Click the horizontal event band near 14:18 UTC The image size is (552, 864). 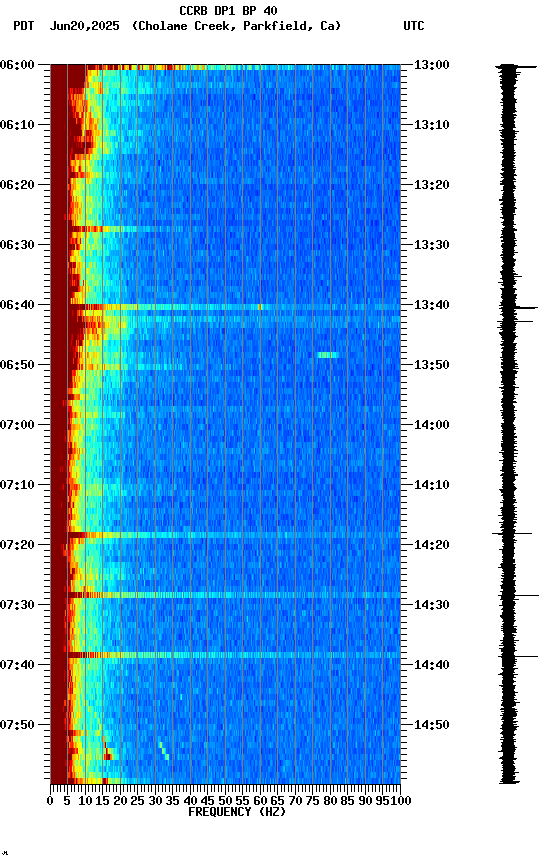234,535
